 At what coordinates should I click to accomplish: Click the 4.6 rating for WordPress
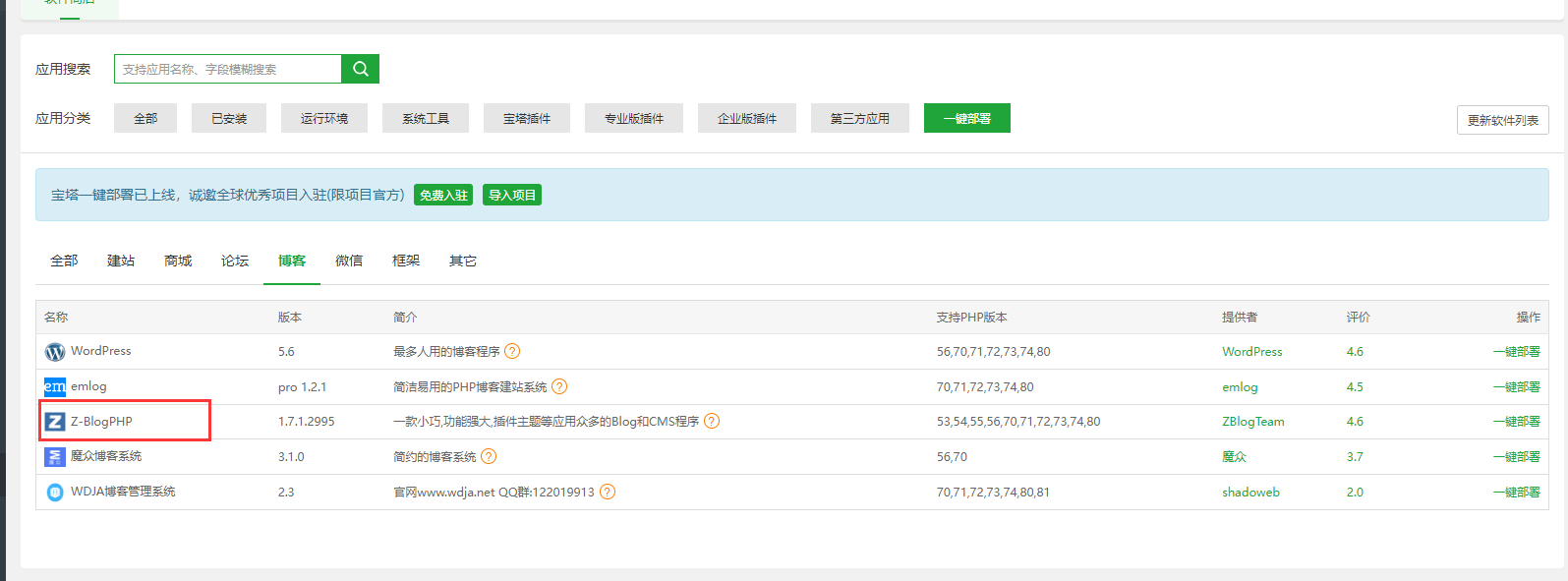tap(1355, 351)
